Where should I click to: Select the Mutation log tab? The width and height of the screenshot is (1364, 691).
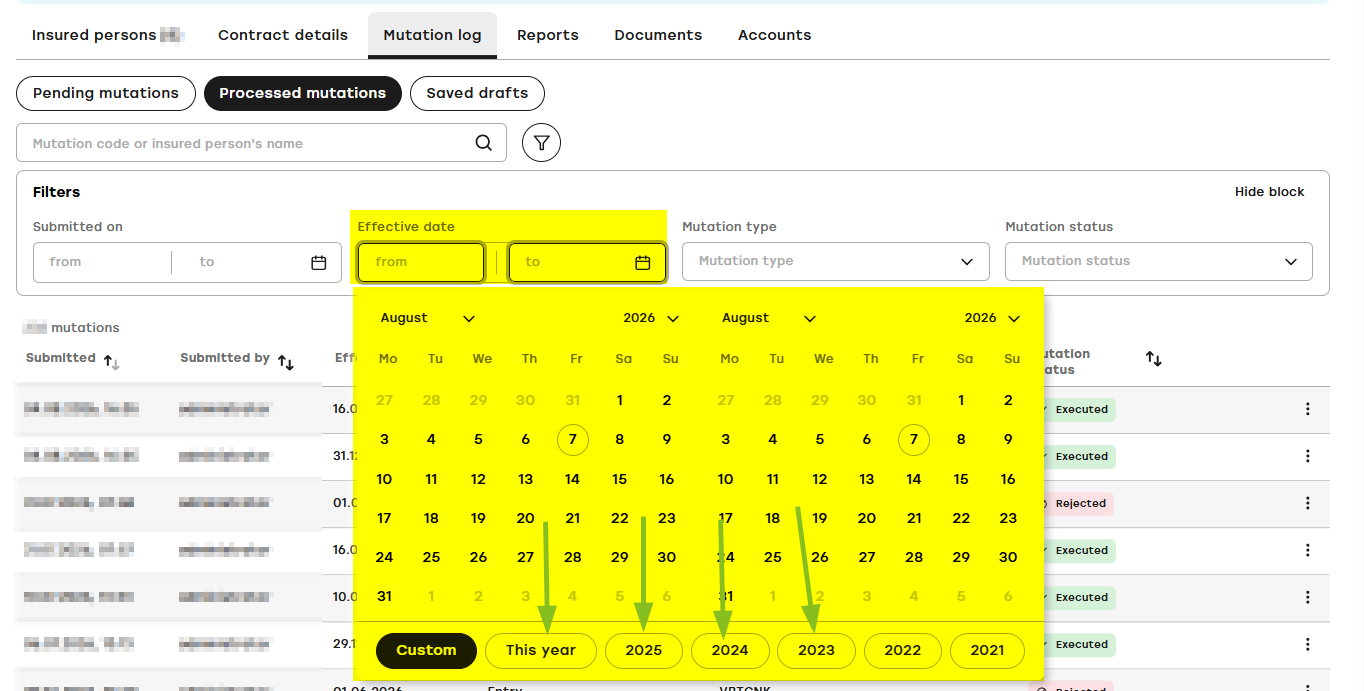[x=433, y=35]
